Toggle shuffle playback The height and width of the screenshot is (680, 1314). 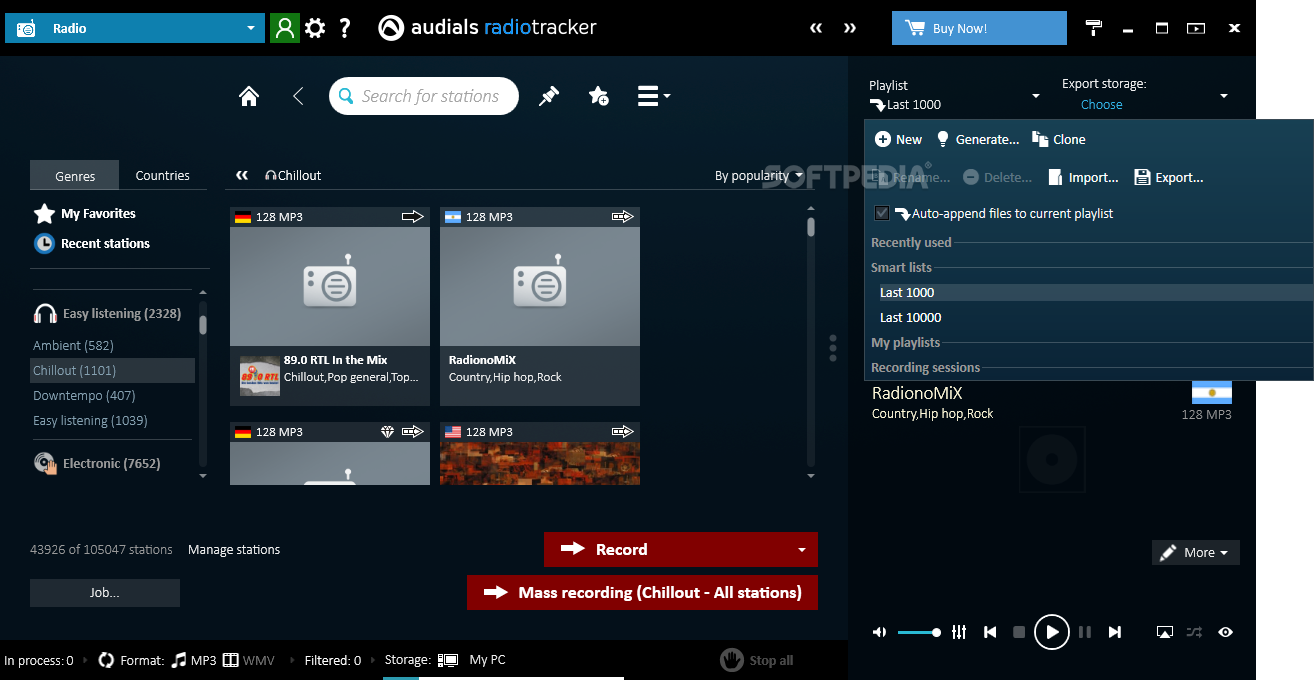1195,632
